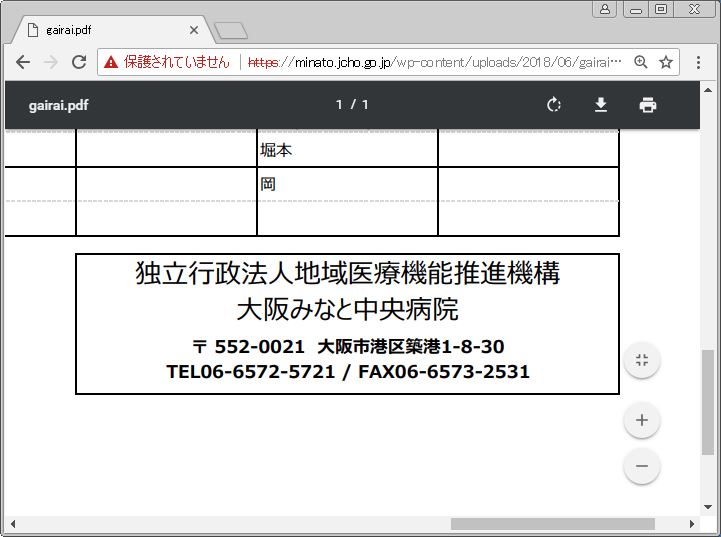Close the gairai.pdf tab
This screenshot has height=537, width=721.
pos(194,30)
